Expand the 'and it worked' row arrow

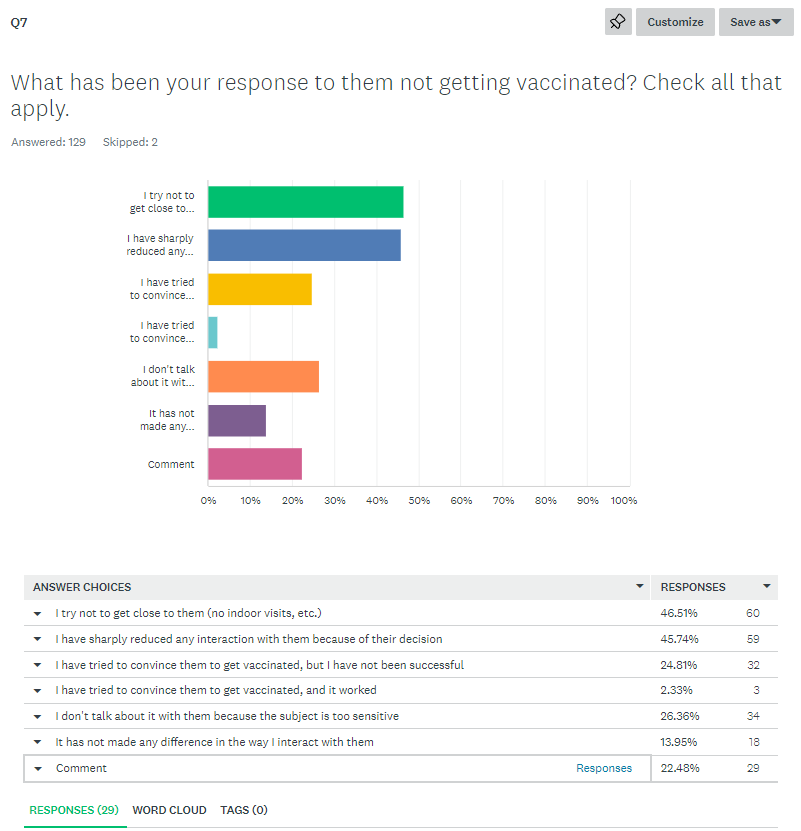coord(38,691)
